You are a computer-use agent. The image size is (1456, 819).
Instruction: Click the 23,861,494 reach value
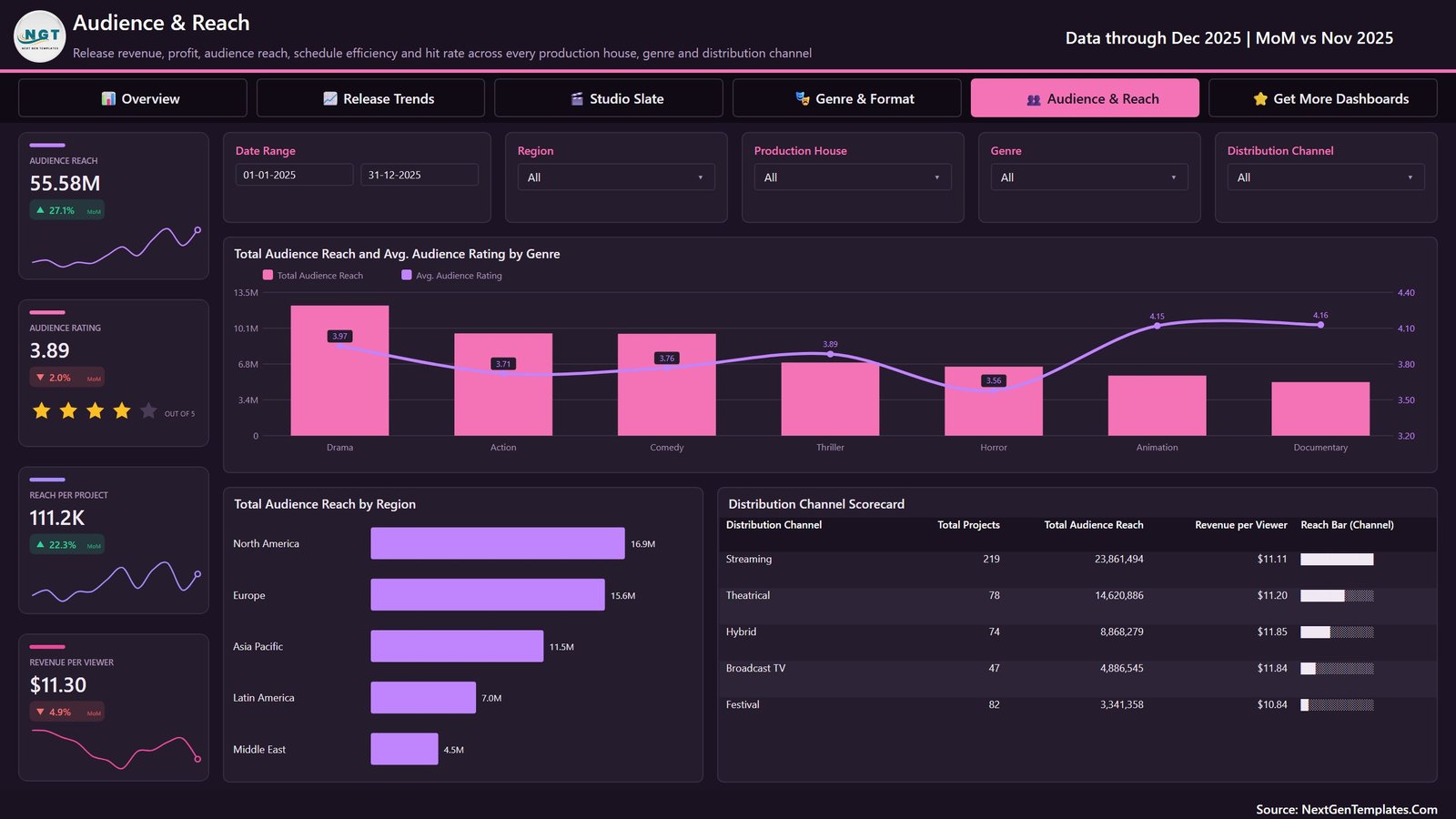tap(1119, 559)
